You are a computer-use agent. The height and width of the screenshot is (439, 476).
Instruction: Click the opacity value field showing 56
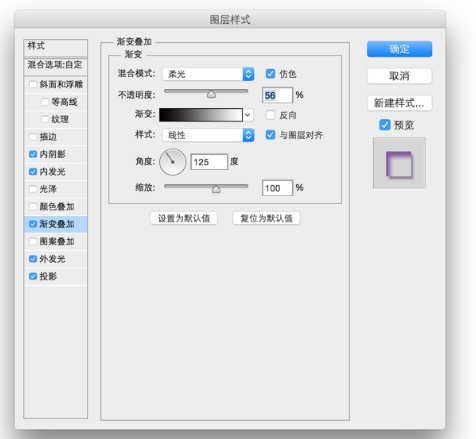[277, 95]
